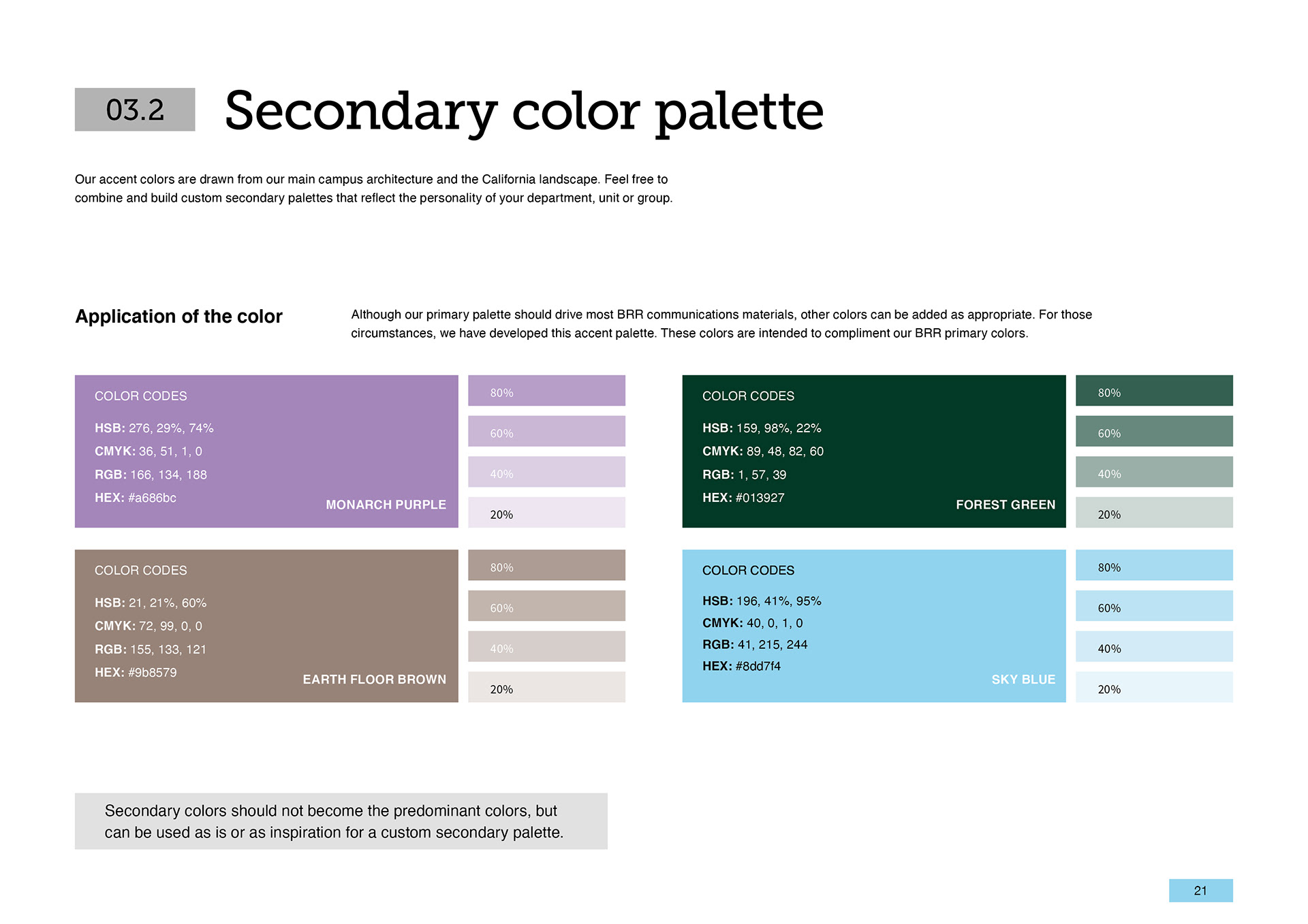Image resolution: width=1308 pixels, height=924 pixels.
Task: Choose the 20% Forest Green tint swatch
Action: 1154,512
